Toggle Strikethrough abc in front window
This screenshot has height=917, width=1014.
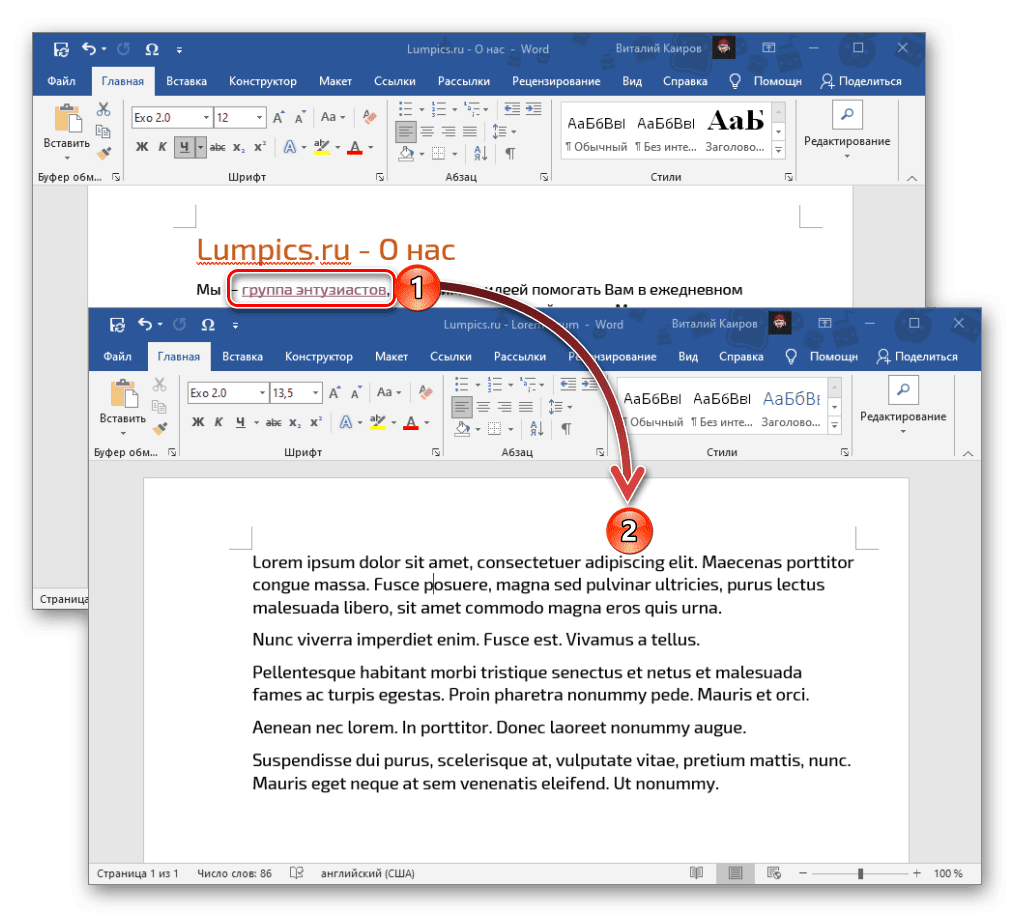274,422
